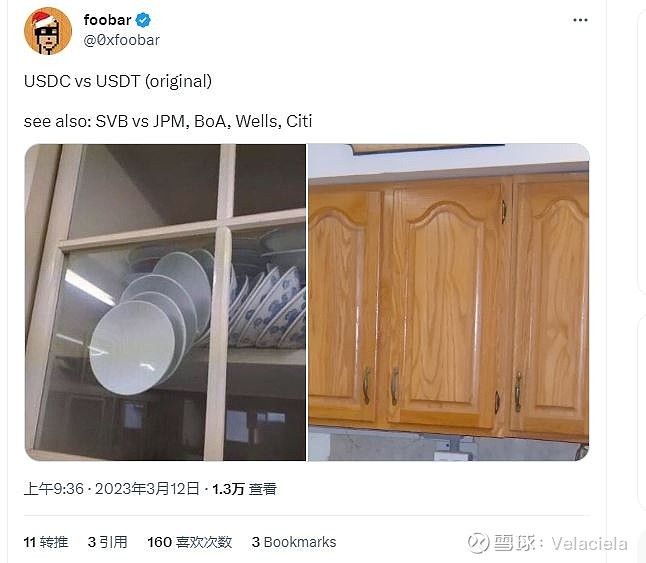This screenshot has height=563, width=646.
Task: Click the text line mentioning SVB vs JPM
Action: click(168, 121)
